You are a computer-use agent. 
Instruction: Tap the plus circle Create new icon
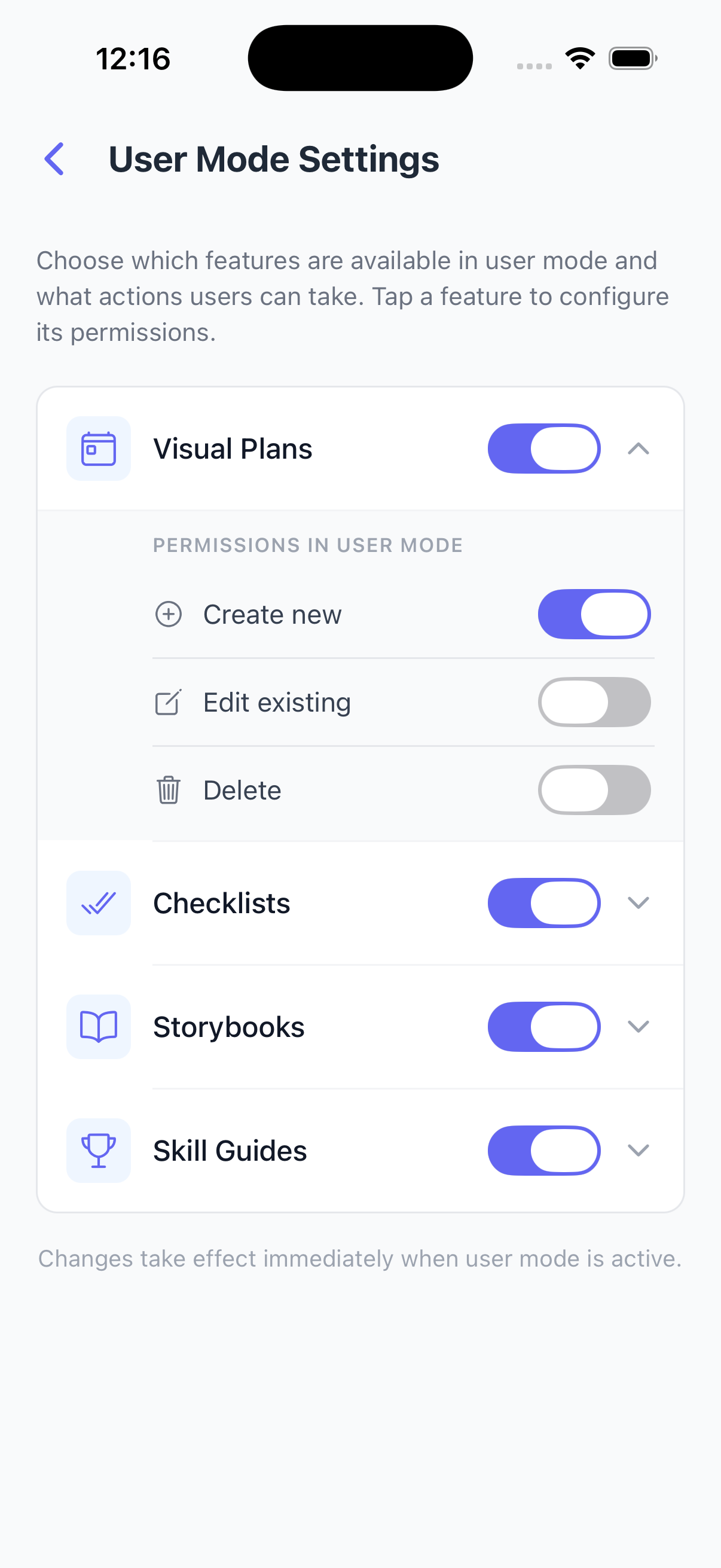click(x=169, y=614)
